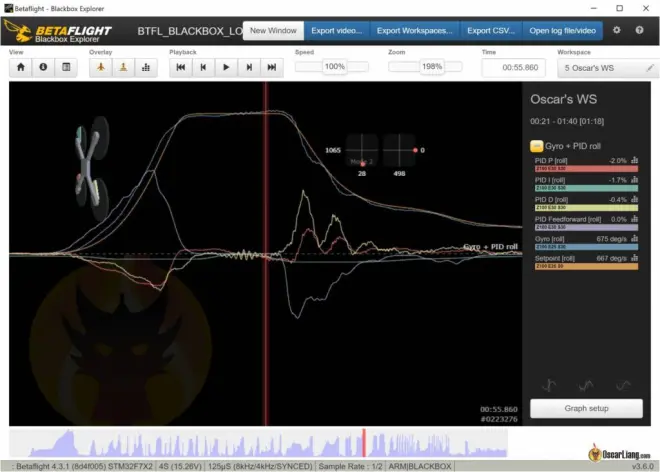Jump to the log start
This screenshot has width=660, height=472.
tap(181, 67)
